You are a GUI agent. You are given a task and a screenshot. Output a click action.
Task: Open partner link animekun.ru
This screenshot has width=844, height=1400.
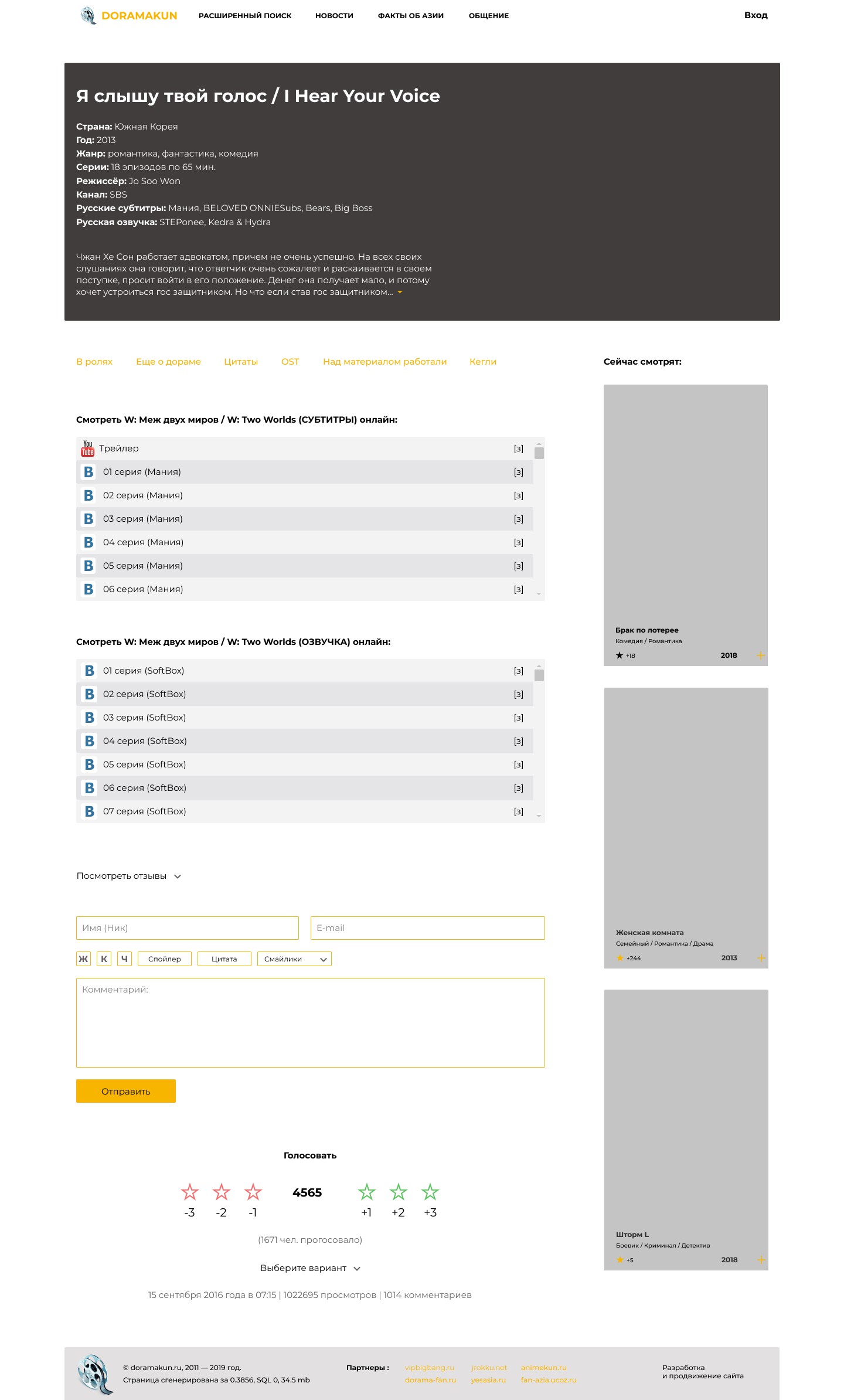544,1368
